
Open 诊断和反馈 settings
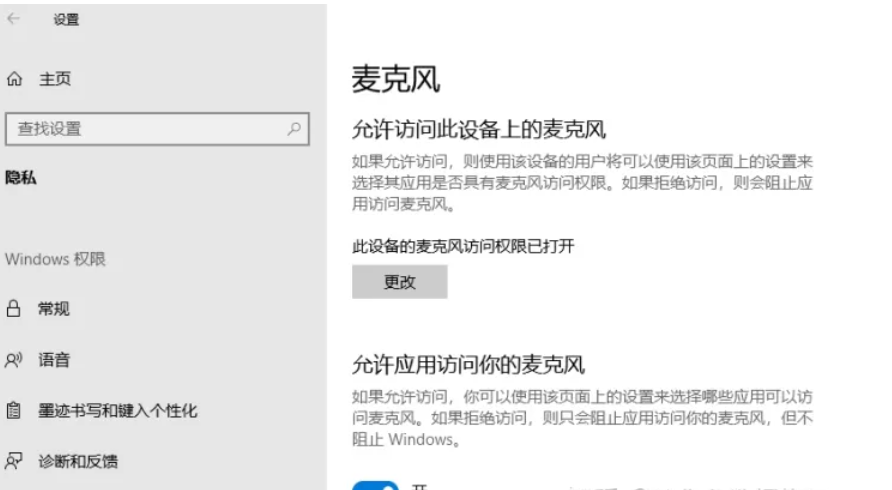coord(78,461)
